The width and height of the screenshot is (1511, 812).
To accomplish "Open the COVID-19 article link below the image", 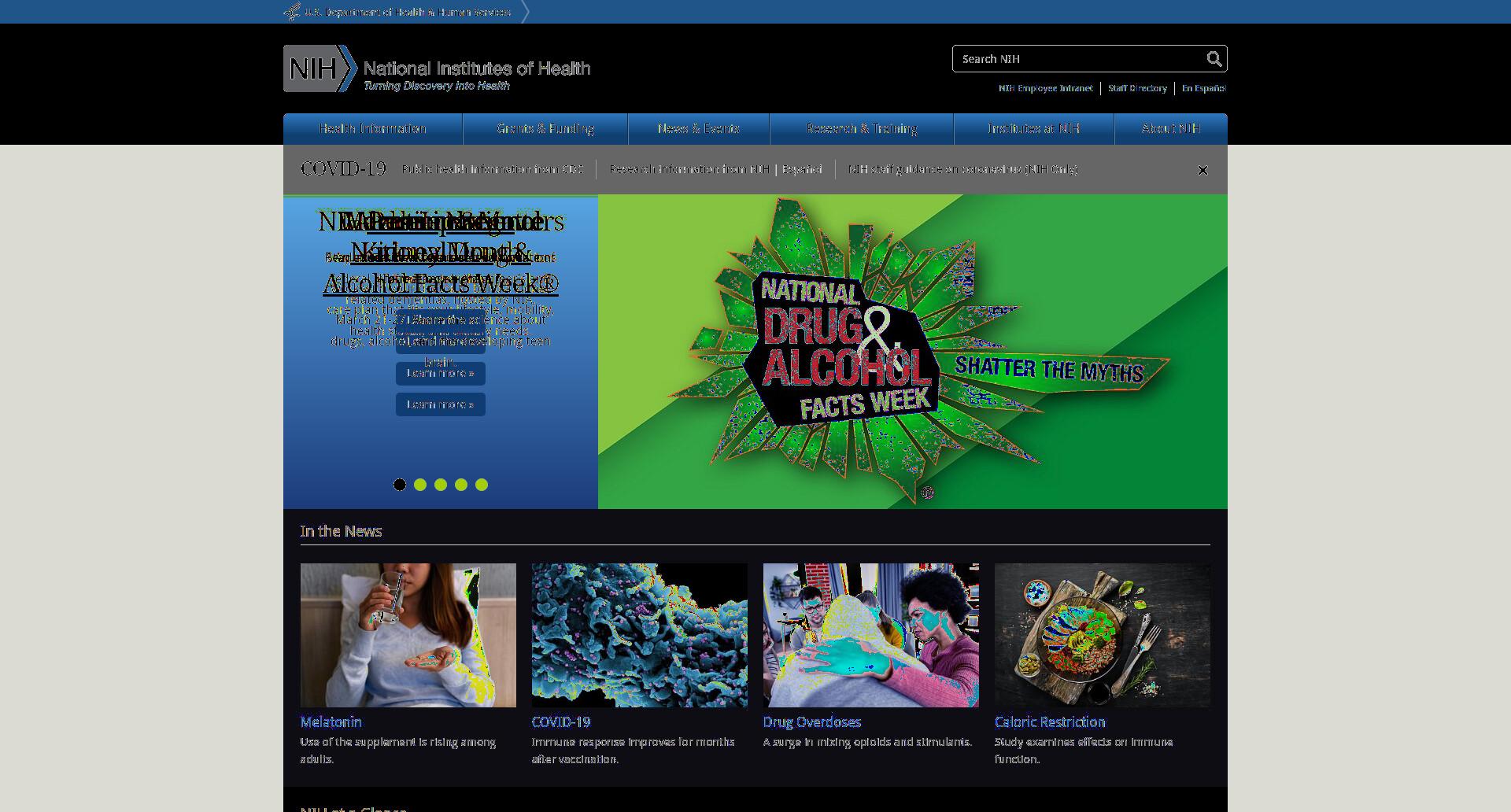I will pyautogui.click(x=561, y=722).
